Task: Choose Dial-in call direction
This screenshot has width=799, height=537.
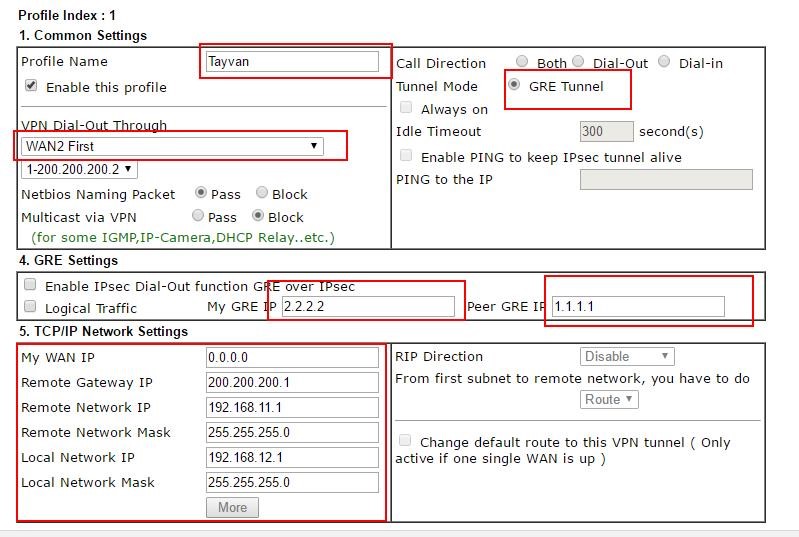Action: click(x=664, y=62)
